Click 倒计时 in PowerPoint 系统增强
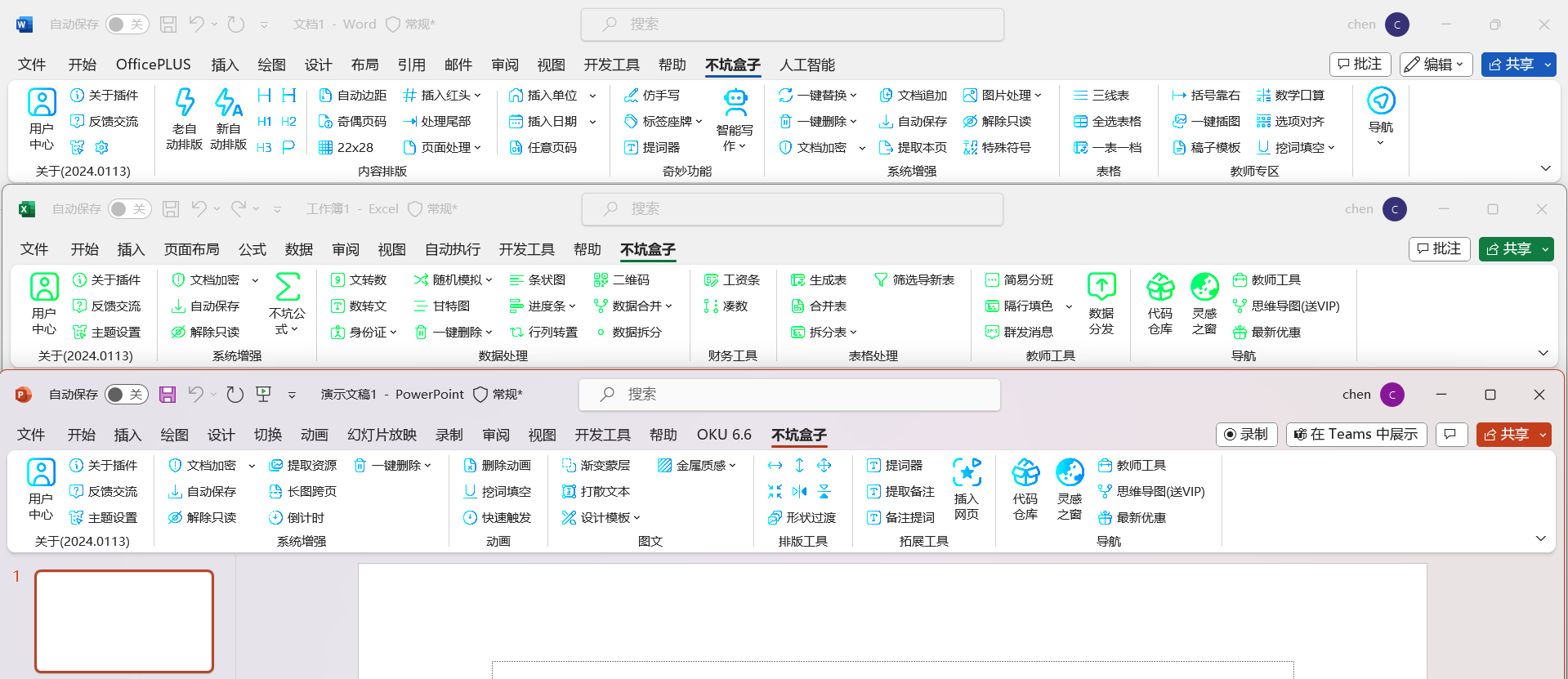This screenshot has height=679, width=1568. click(x=297, y=517)
